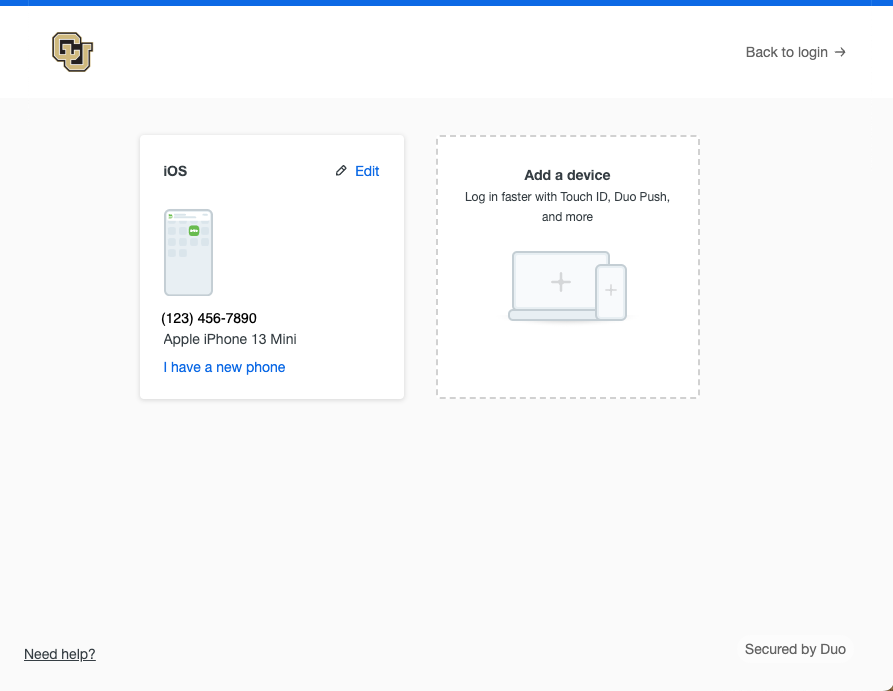Go back via the Back to login link
Image resolution: width=893 pixels, height=691 pixels.
coord(786,52)
